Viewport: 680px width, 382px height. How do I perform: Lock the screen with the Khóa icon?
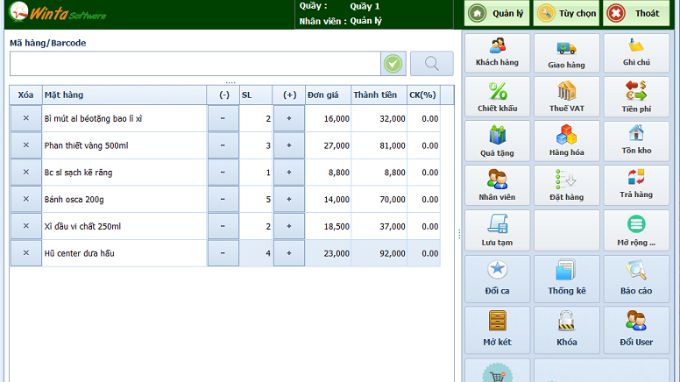point(566,330)
